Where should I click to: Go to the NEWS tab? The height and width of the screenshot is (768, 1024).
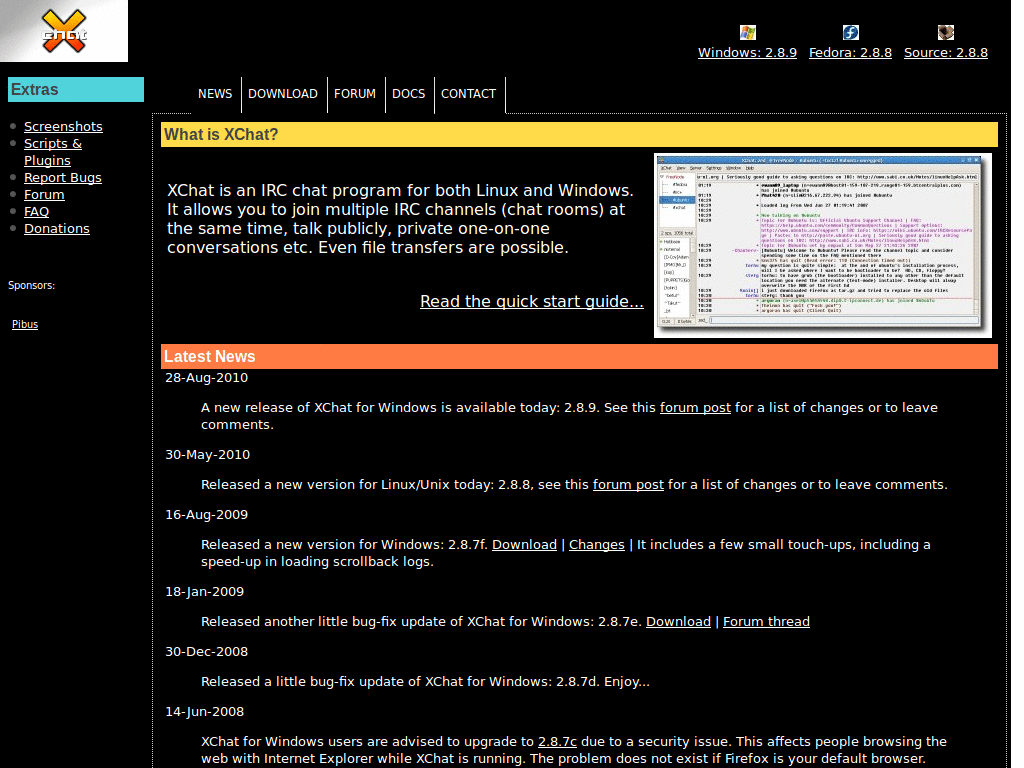(x=215, y=94)
